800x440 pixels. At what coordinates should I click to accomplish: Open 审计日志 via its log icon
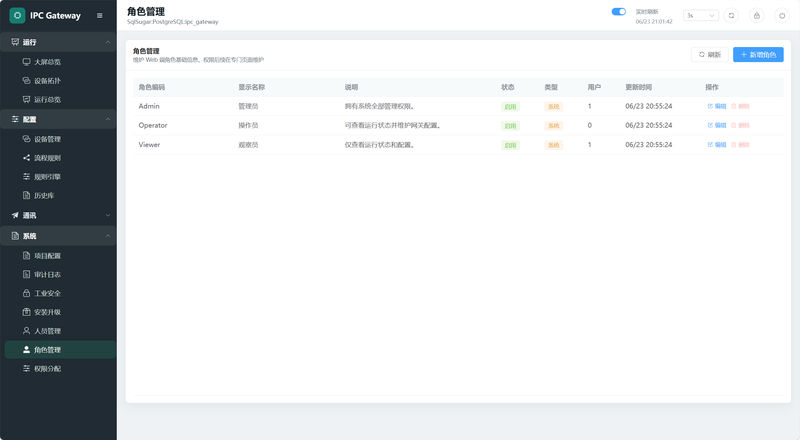tap(27, 275)
